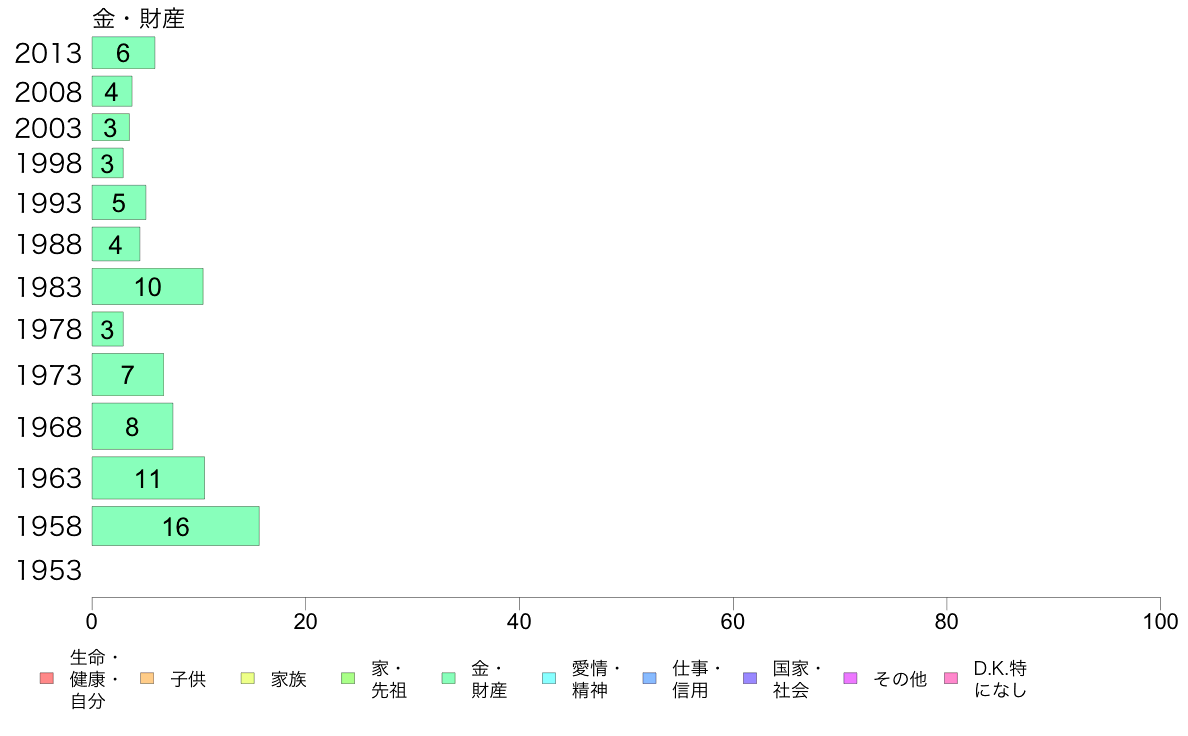
Task: Click the purple 国家・社会 legend swatch
Action: 750,678
